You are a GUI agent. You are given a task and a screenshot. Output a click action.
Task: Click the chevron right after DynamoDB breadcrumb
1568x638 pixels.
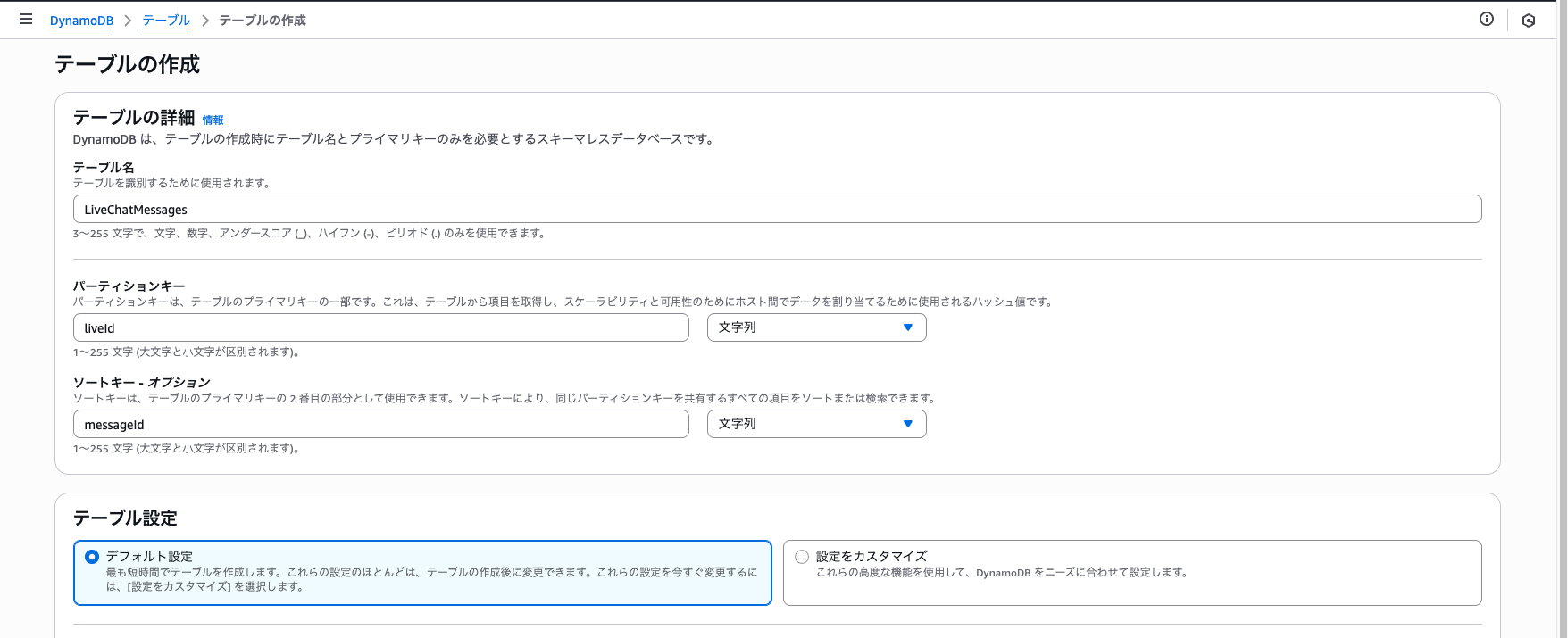click(x=128, y=21)
